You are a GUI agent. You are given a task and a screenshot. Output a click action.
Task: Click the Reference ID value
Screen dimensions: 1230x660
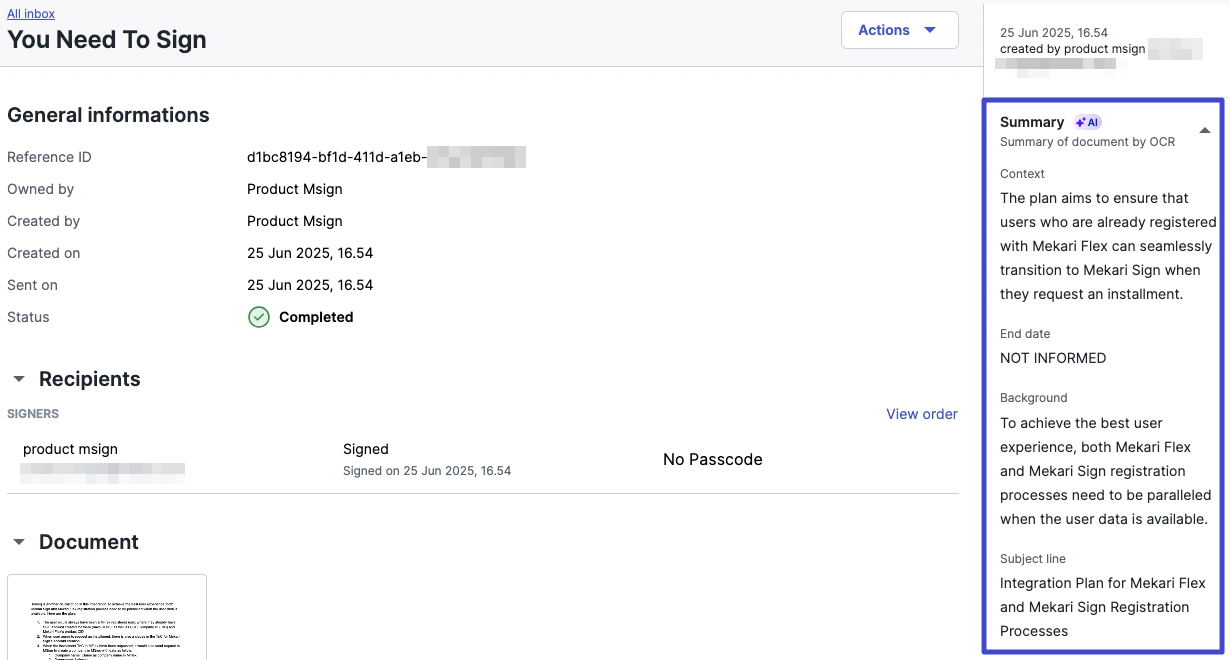(385, 157)
